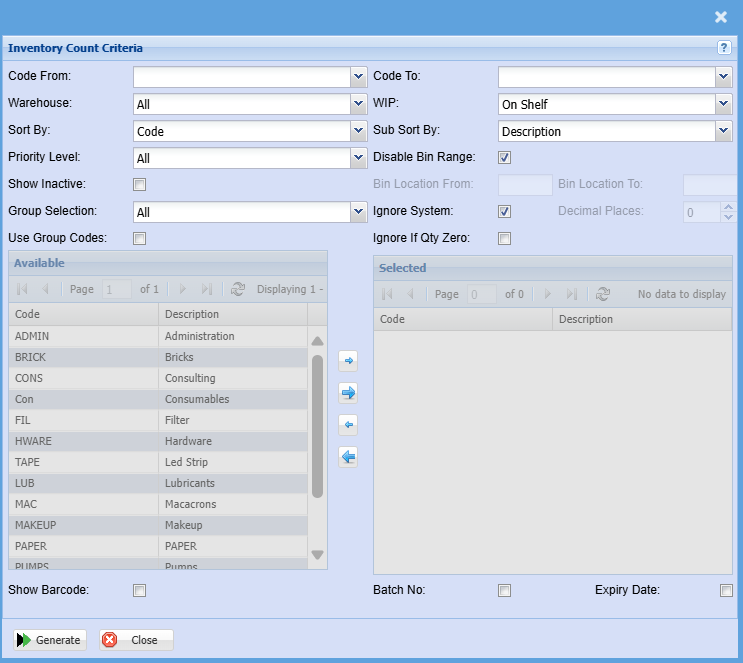
Task: Expand the Warehouse dropdown
Action: point(359,104)
